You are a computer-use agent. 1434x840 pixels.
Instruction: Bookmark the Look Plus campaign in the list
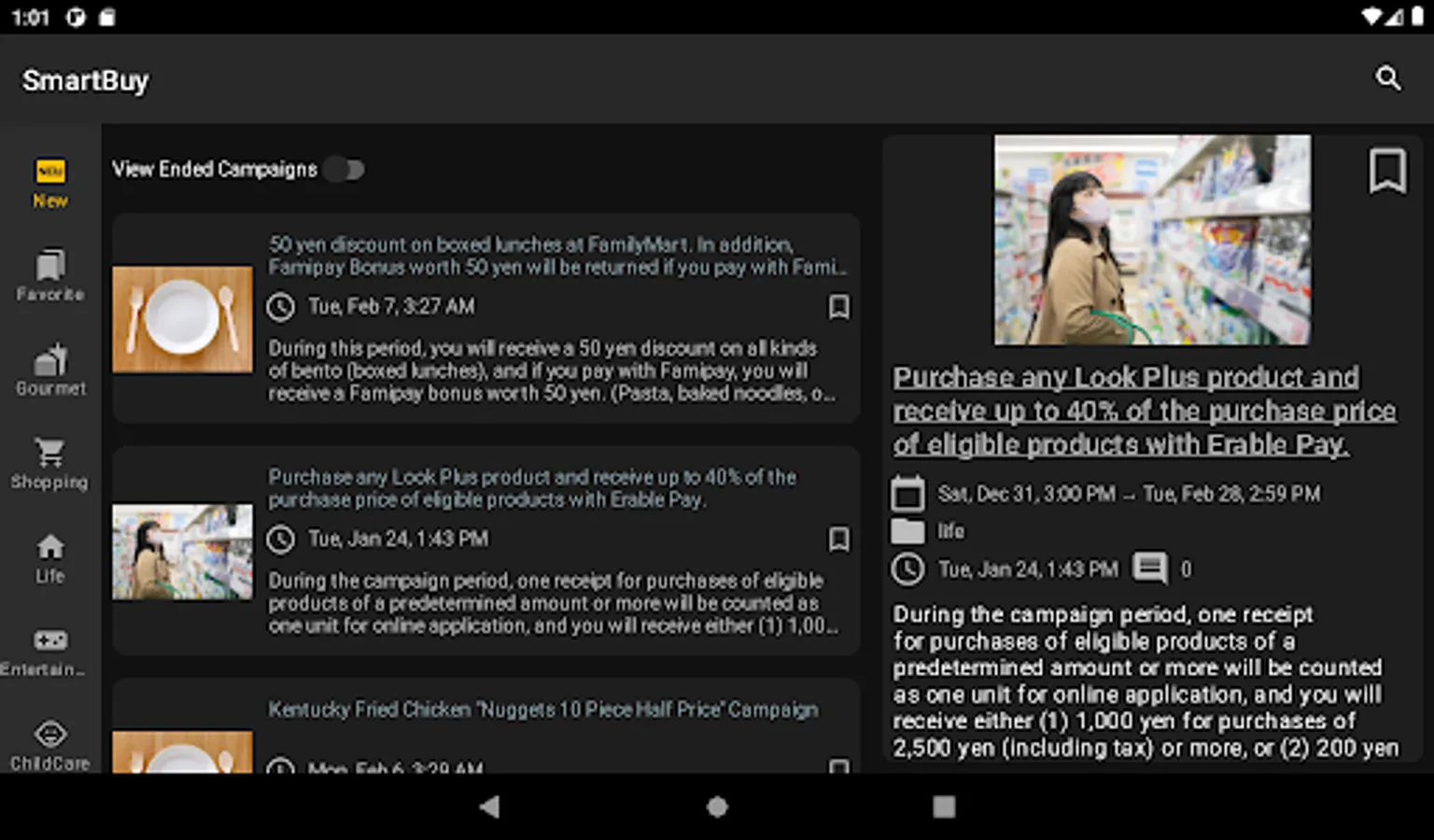pos(838,539)
